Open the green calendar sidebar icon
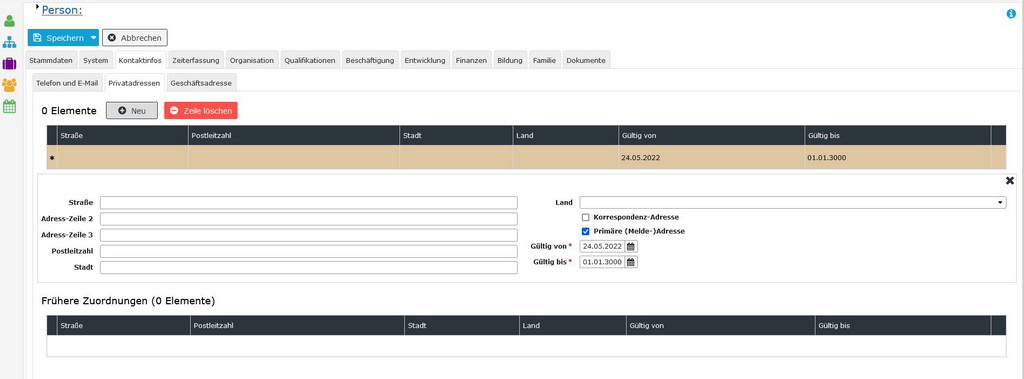The image size is (1024, 379). (9, 107)
